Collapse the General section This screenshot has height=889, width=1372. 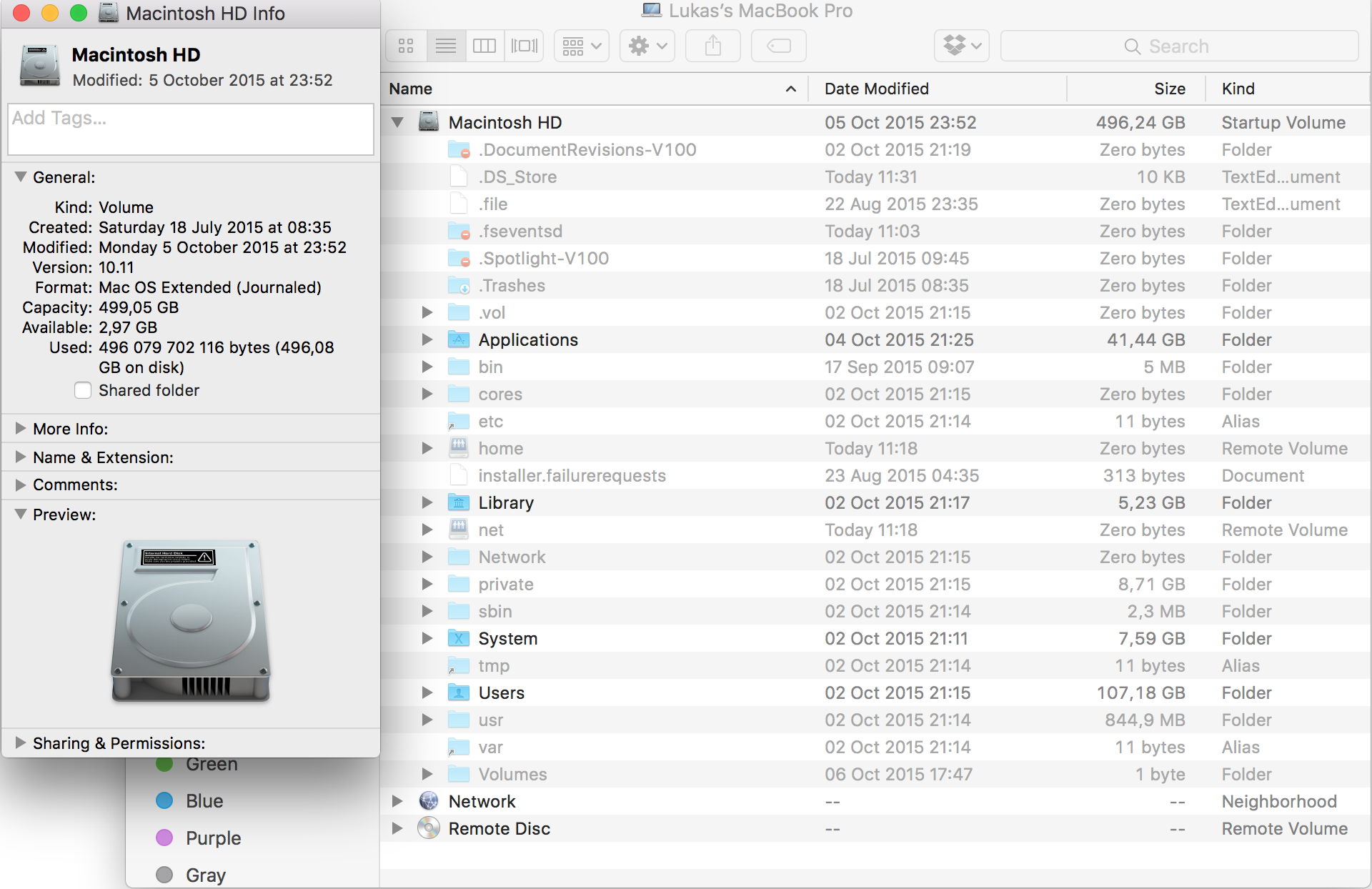click(21, 177)
